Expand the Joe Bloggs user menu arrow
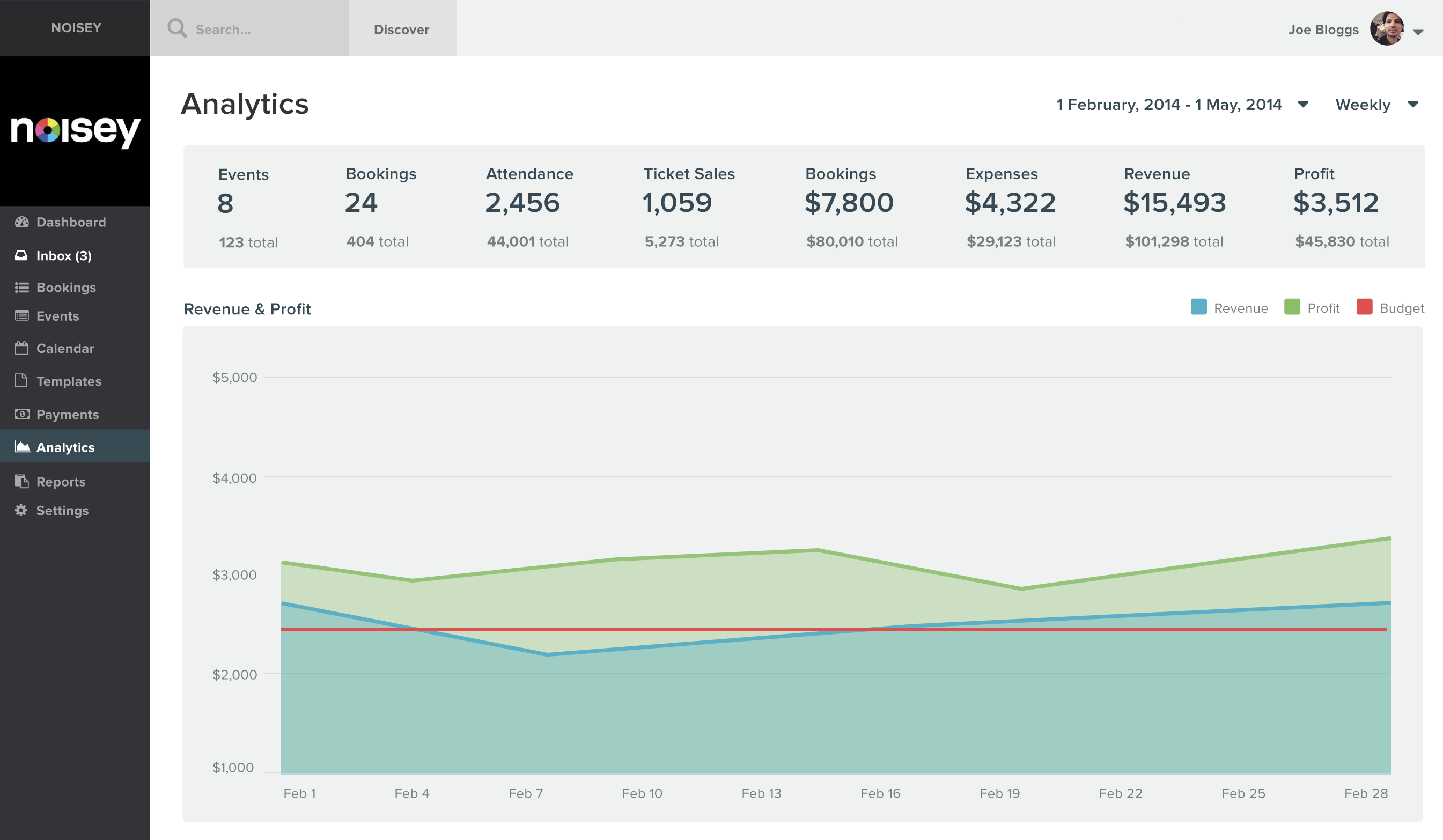 pos(1418,32)
